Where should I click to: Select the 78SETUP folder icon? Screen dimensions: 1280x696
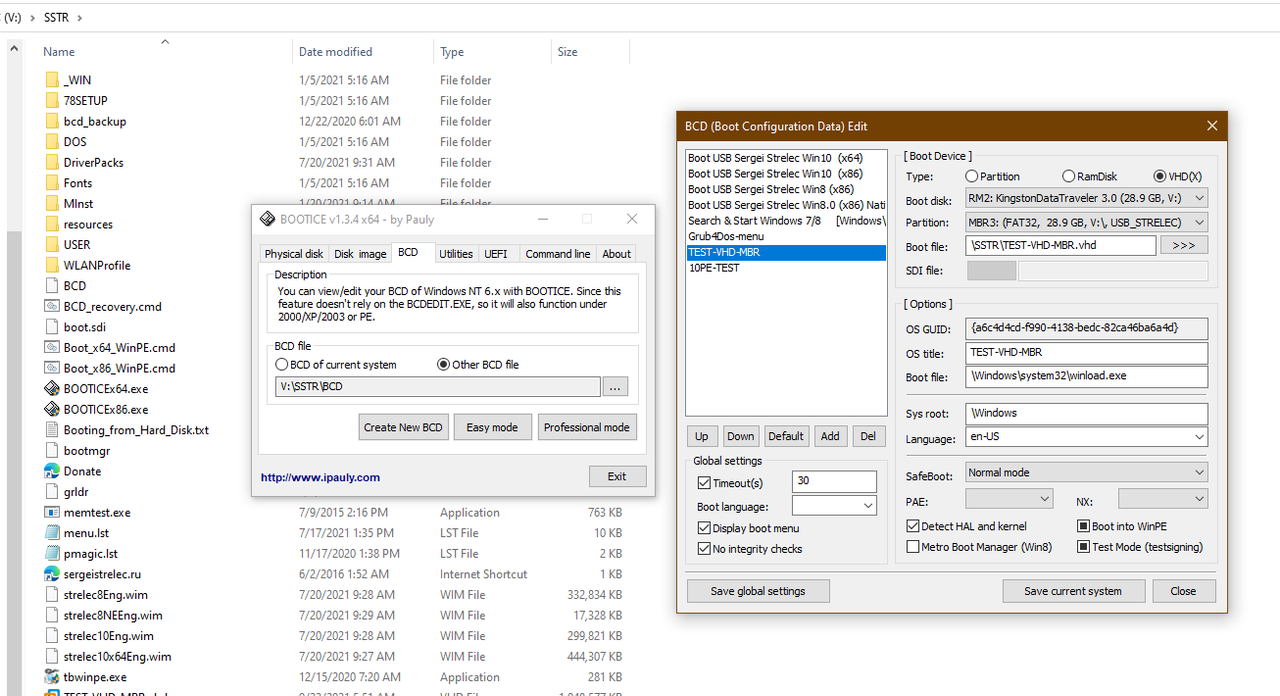coord(52,101)
